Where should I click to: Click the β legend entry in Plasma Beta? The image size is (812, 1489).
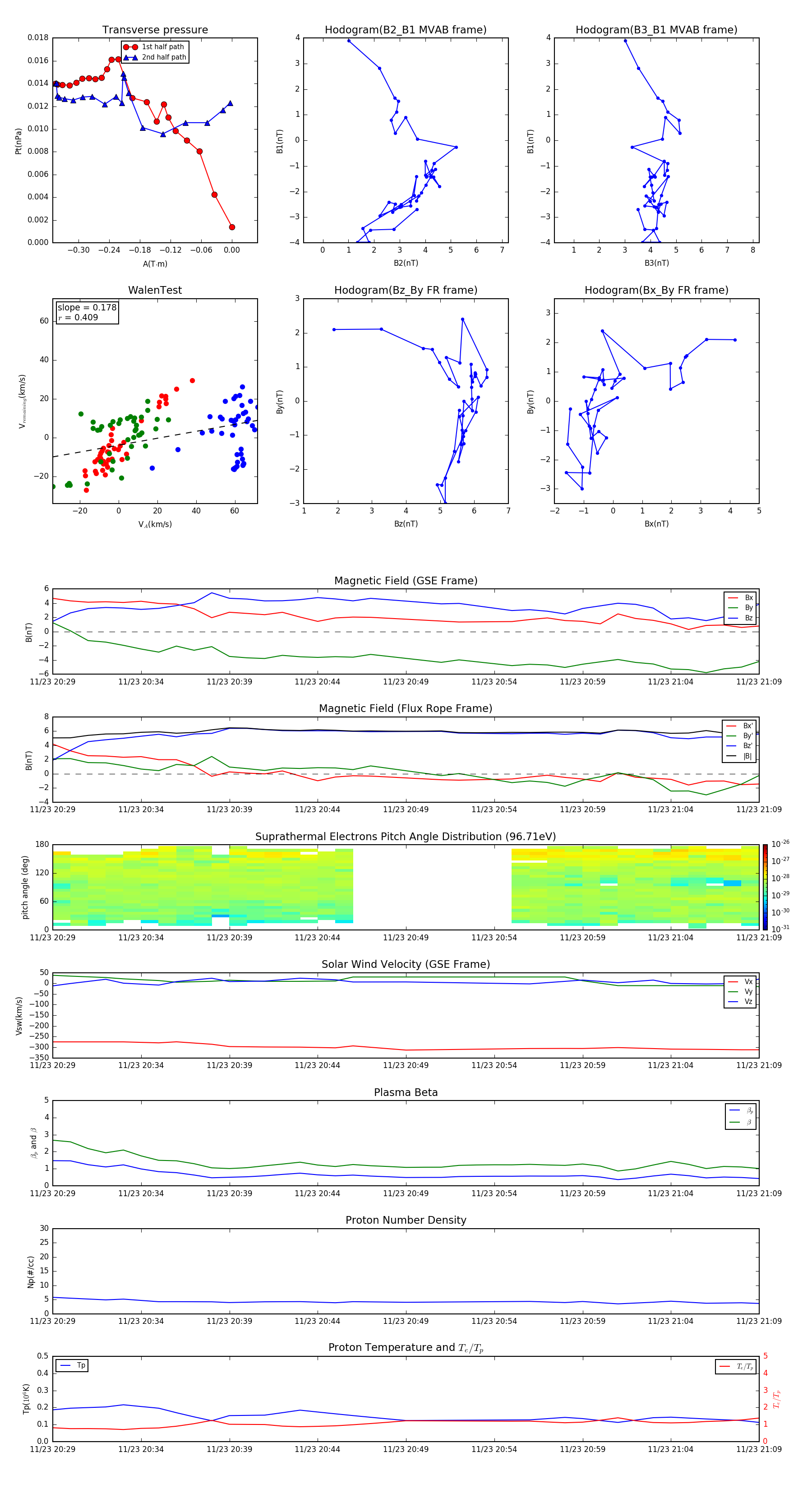pyautogui.click(x=741, y=1122)
